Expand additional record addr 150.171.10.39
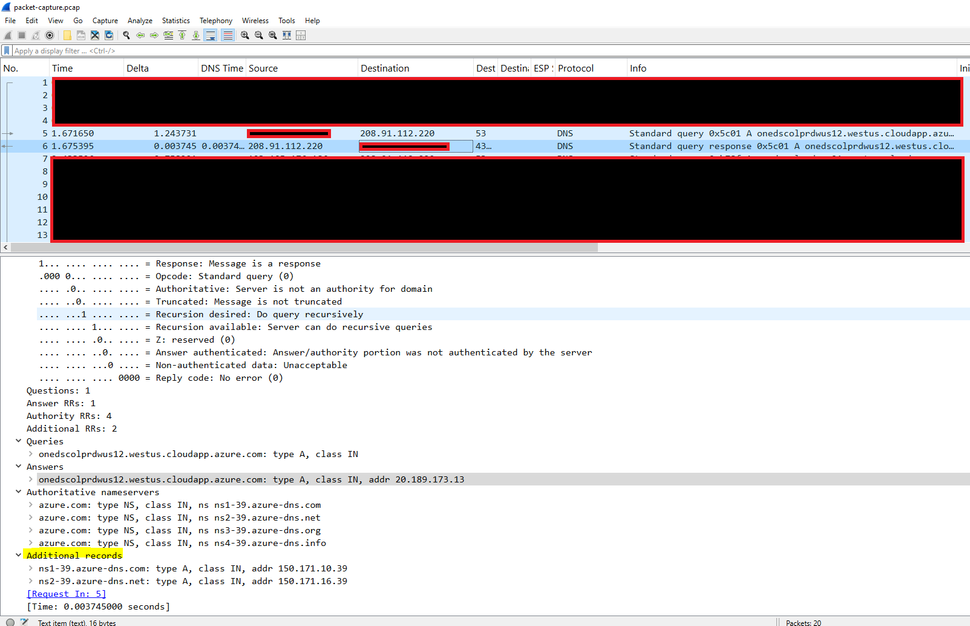This screenshot has width=970, height=626. pyautogui.click(x=30, y=568)
